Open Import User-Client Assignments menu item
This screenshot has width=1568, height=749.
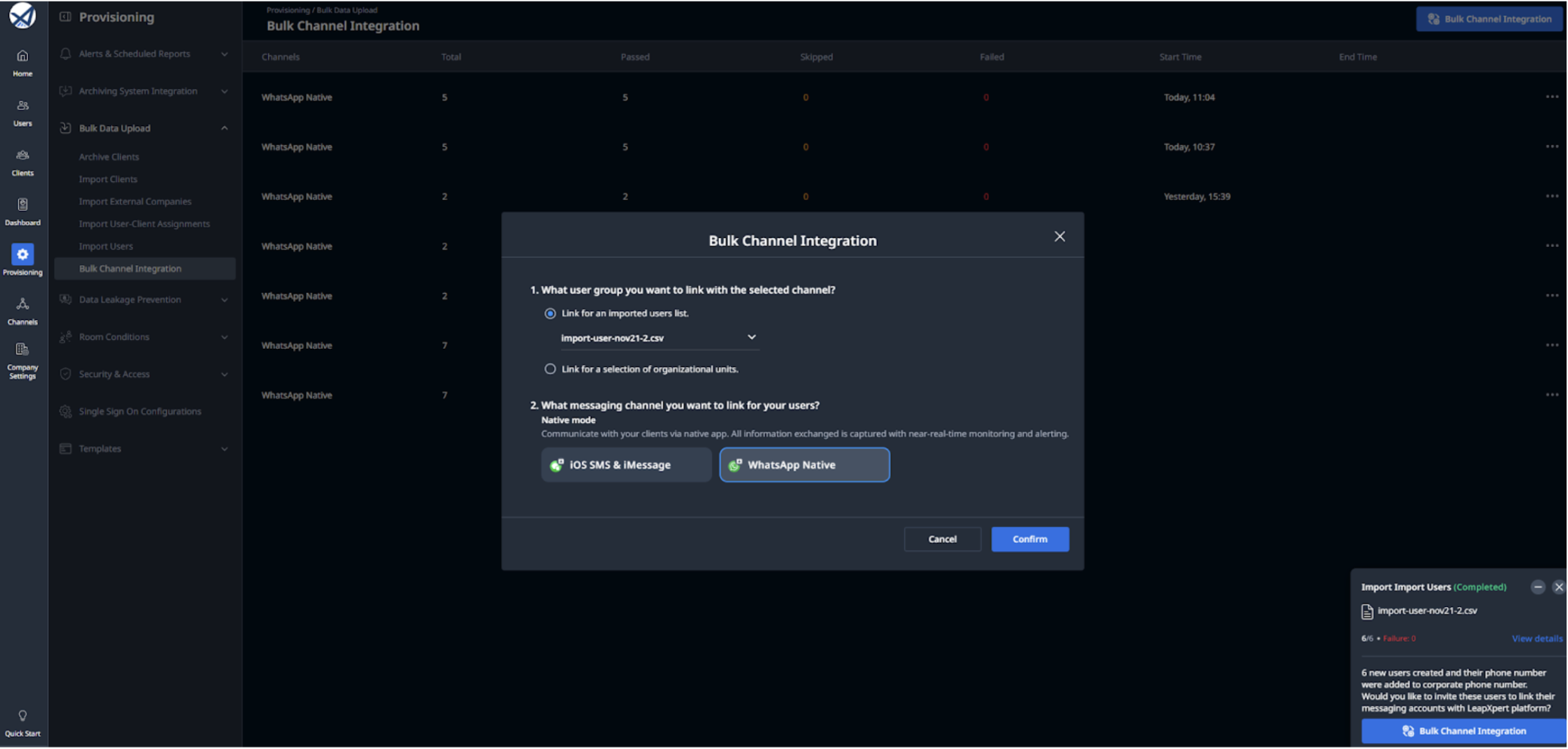[x=144, y=223]
